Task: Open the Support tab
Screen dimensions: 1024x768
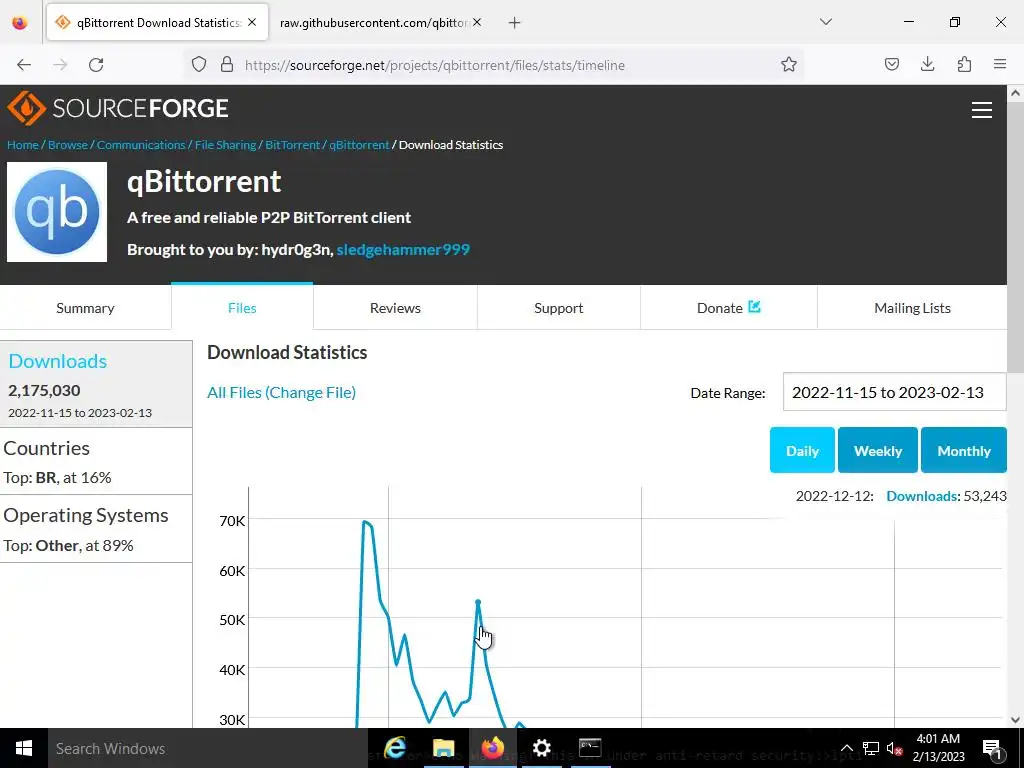Action: coord(558,308)
